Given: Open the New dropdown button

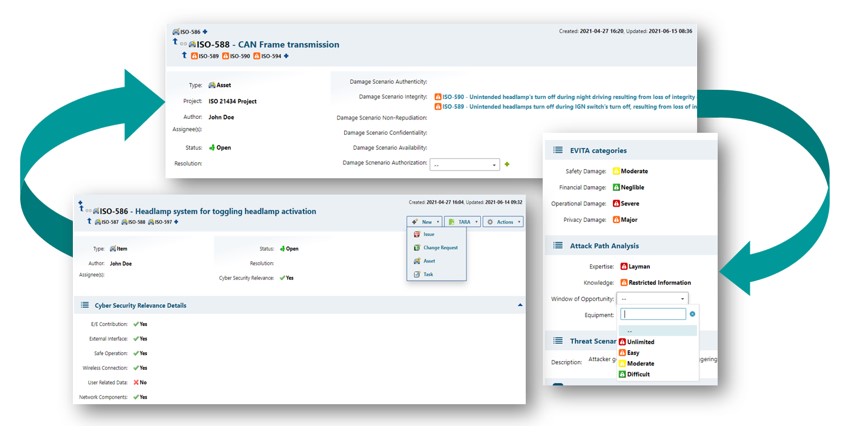Looking at the screenshot, I should (x=425, y=222).
